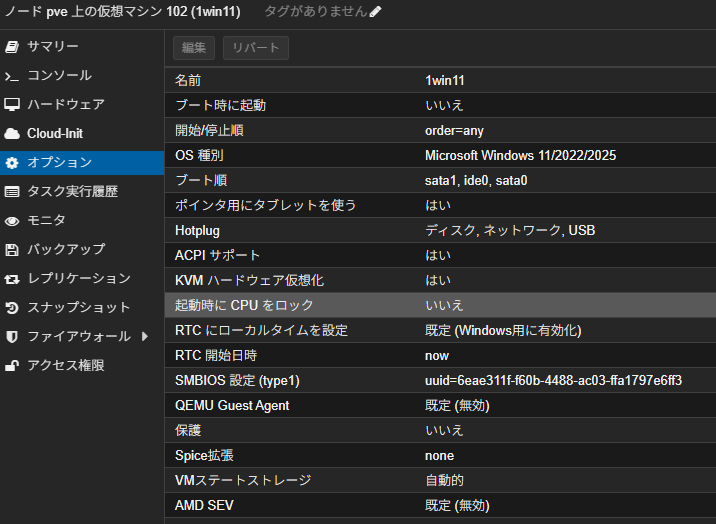Click the order=any value
Image resolution: width=716 pixels, height=524 pixels.
pyautogui.click(x=454, y=131)
